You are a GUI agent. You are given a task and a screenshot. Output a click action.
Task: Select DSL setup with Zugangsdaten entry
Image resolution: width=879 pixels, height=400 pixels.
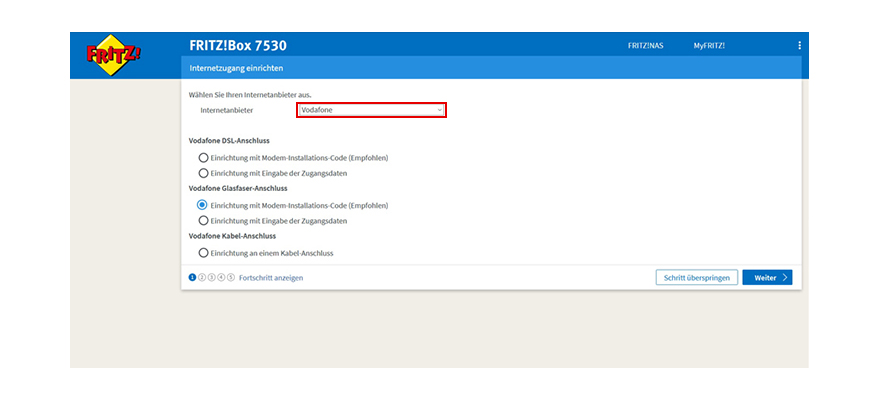(x=204, y=172)
